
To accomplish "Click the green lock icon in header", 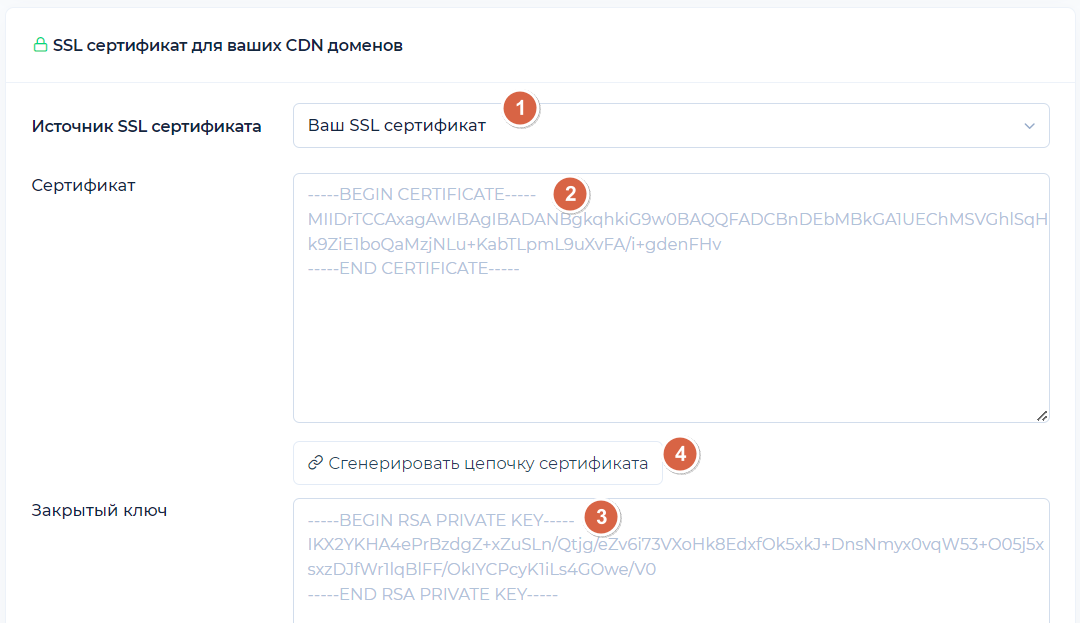I will tap(40, 45).
